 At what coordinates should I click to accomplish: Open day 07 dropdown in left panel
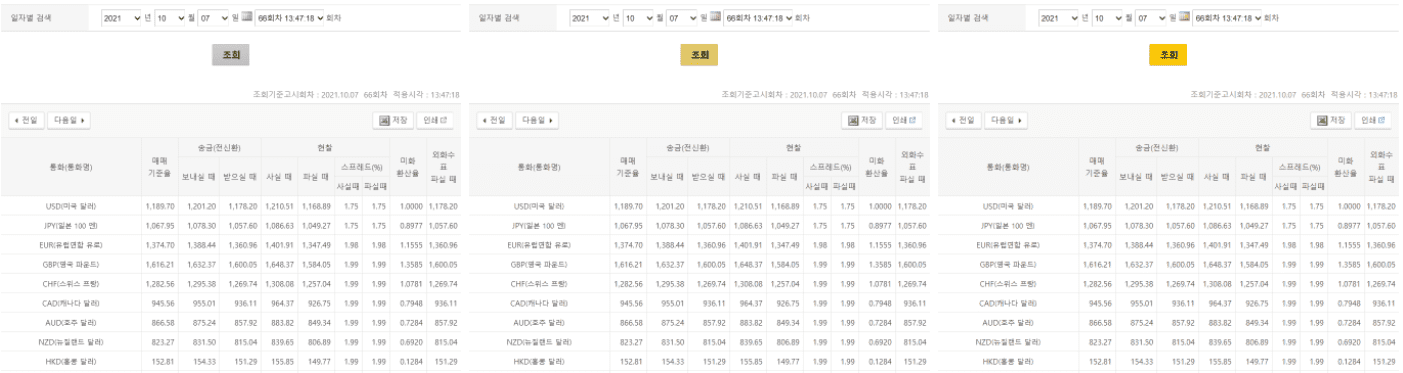pos(214,18)
